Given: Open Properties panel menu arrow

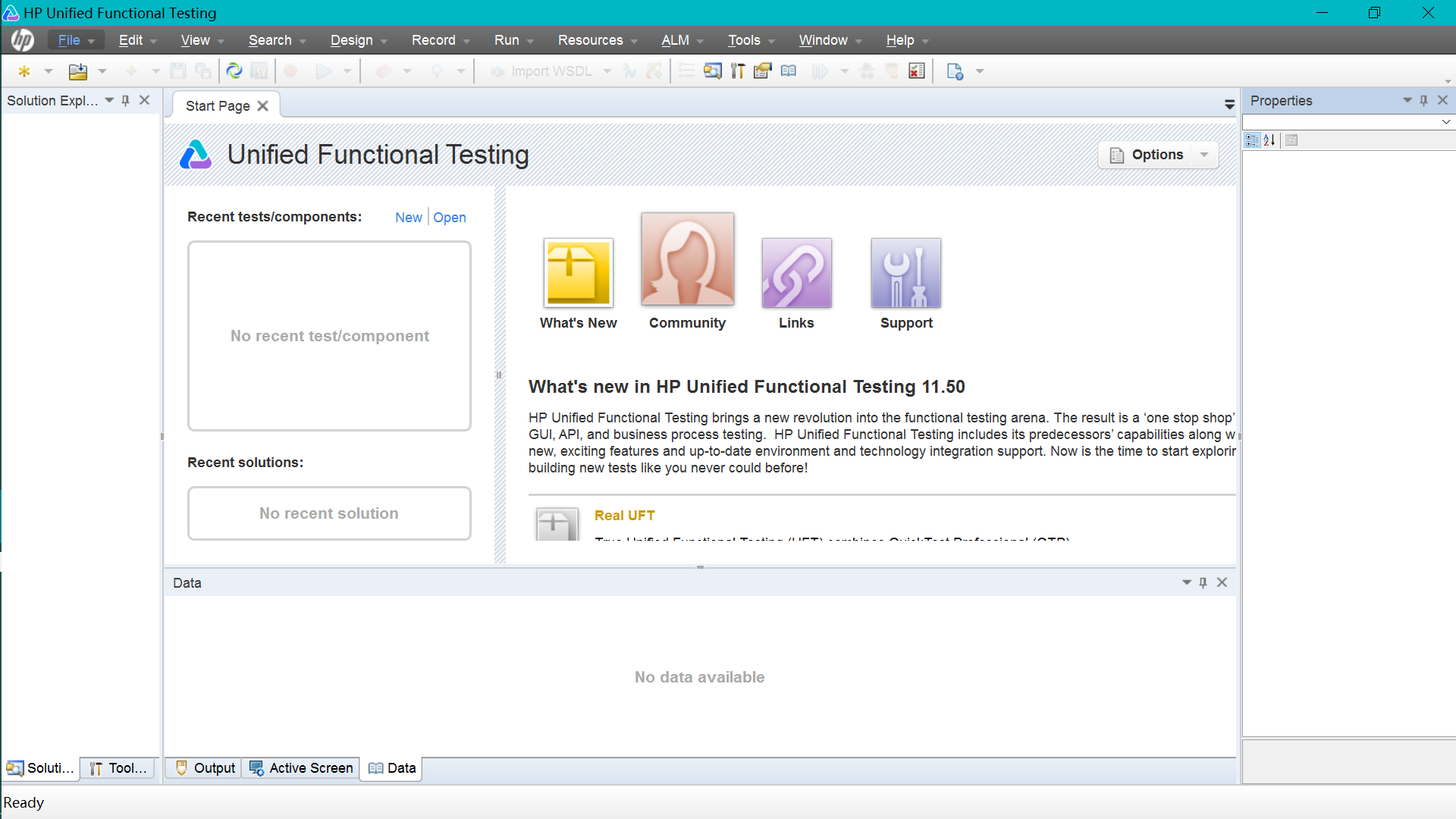Looking at the screenshot, I should click(x=1407, y=100).
